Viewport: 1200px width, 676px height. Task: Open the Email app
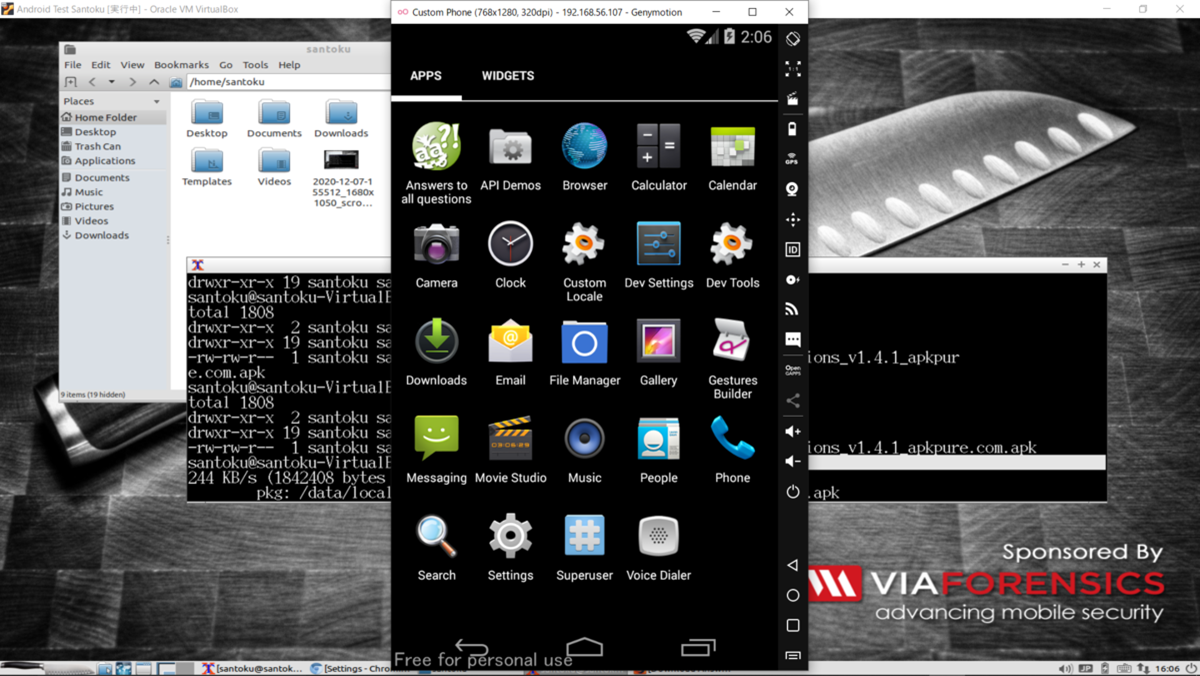510,352
